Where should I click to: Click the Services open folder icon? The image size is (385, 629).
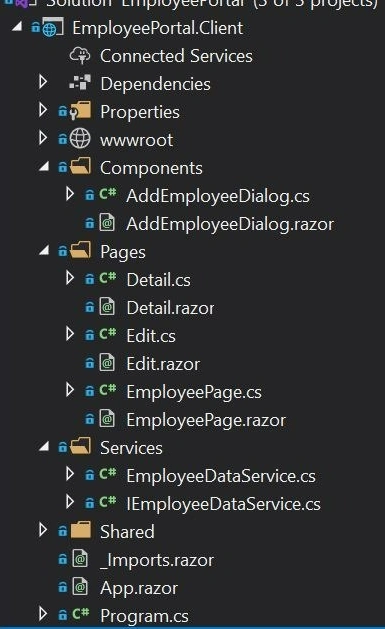[81, 446]
